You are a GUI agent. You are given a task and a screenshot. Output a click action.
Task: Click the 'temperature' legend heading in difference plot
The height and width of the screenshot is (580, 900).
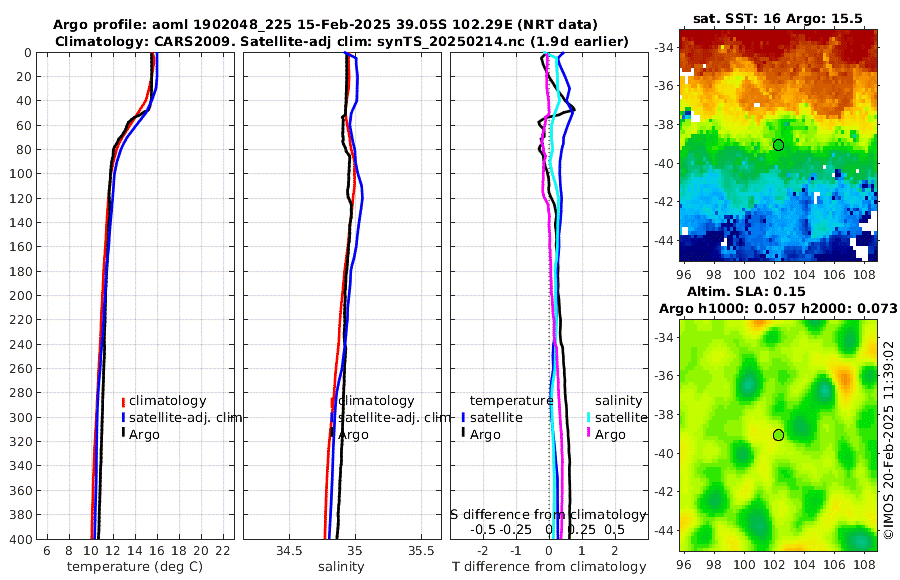coord(511,401)
